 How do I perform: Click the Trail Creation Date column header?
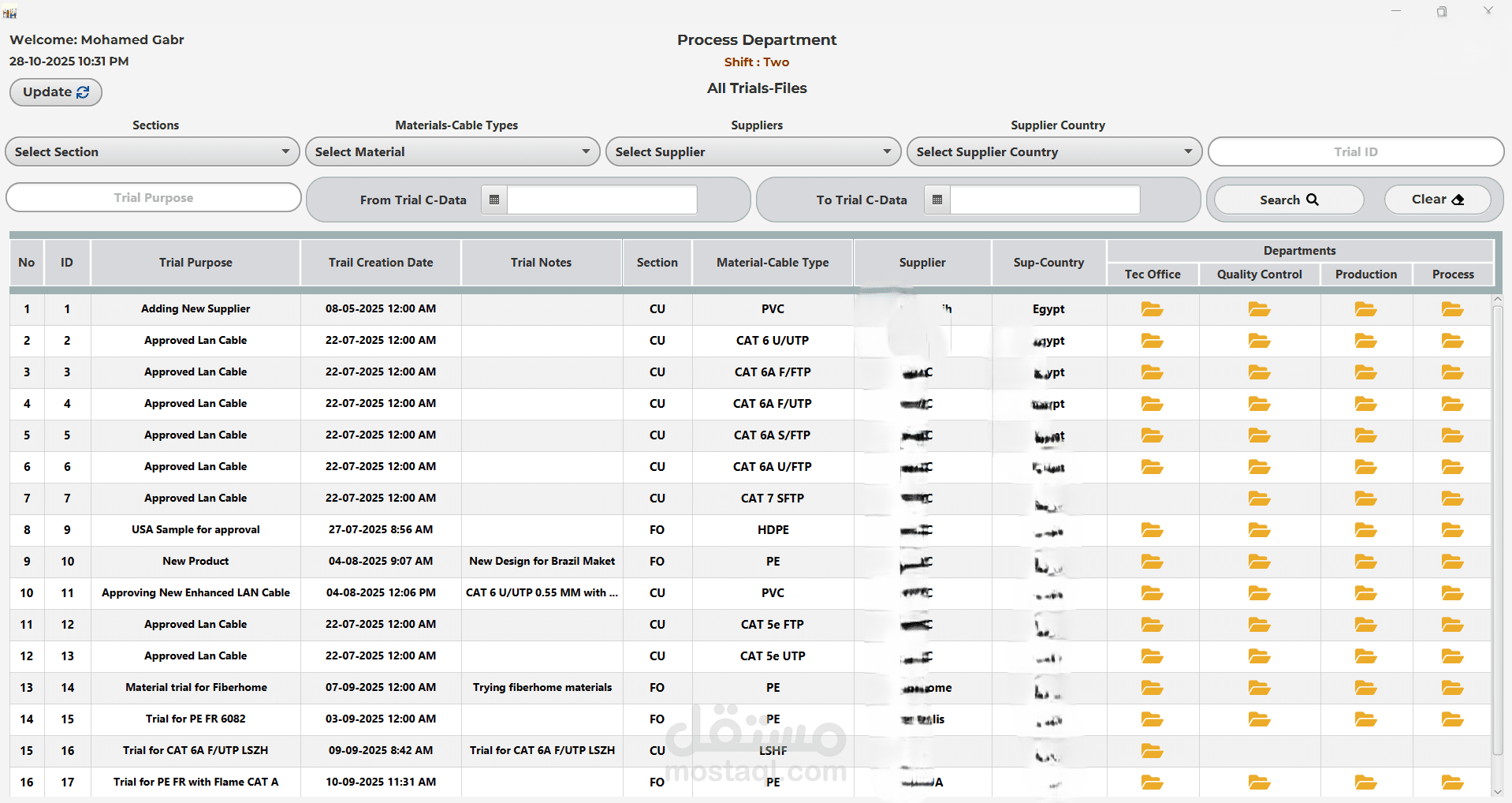[x=381, y=263]
